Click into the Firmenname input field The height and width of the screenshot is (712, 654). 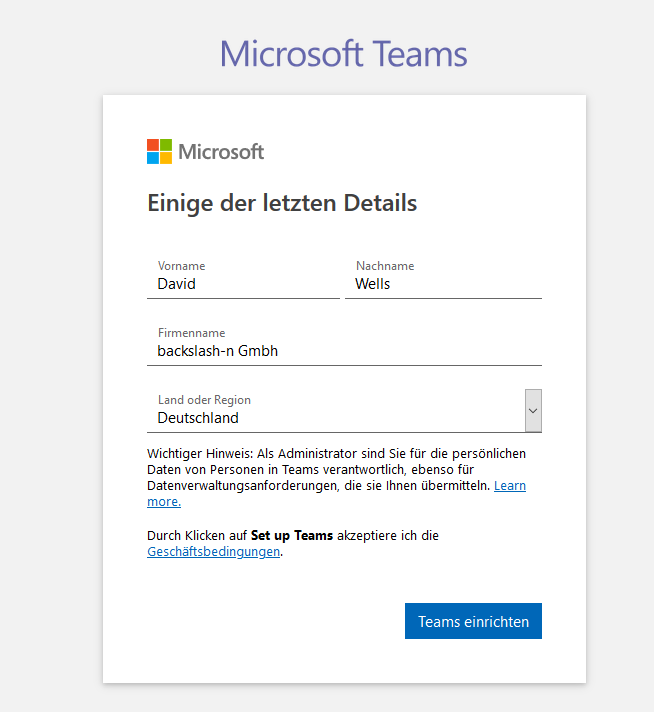click(344, 351)
